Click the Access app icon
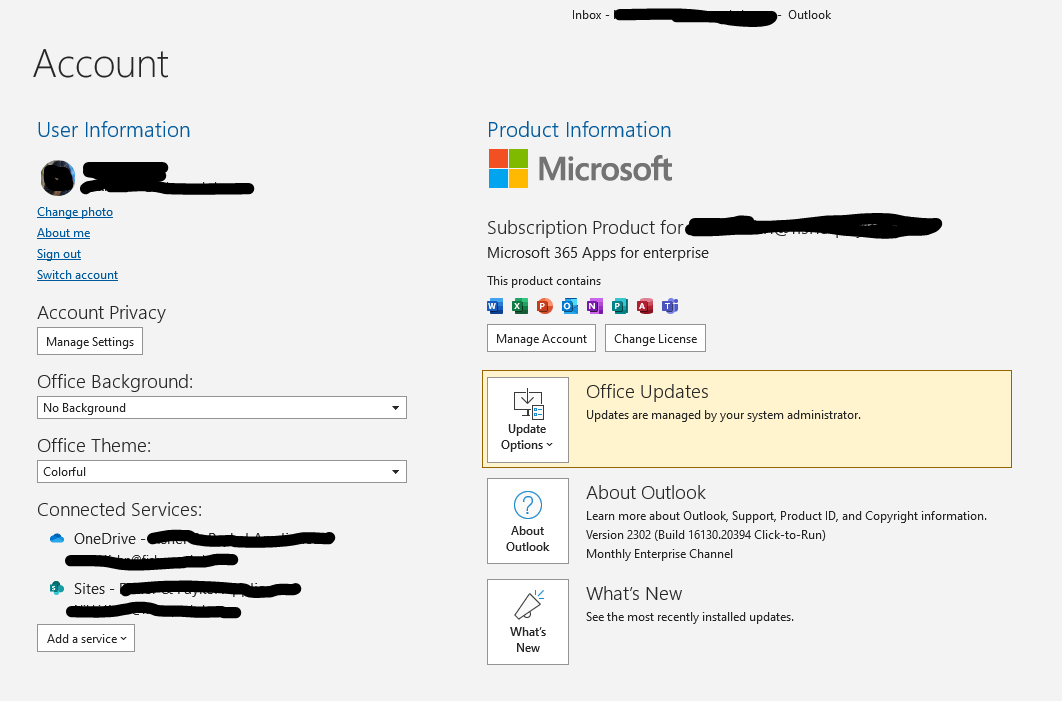This screenshot has width=1062, height=701. pyautogui.click(x=645, y=306)
